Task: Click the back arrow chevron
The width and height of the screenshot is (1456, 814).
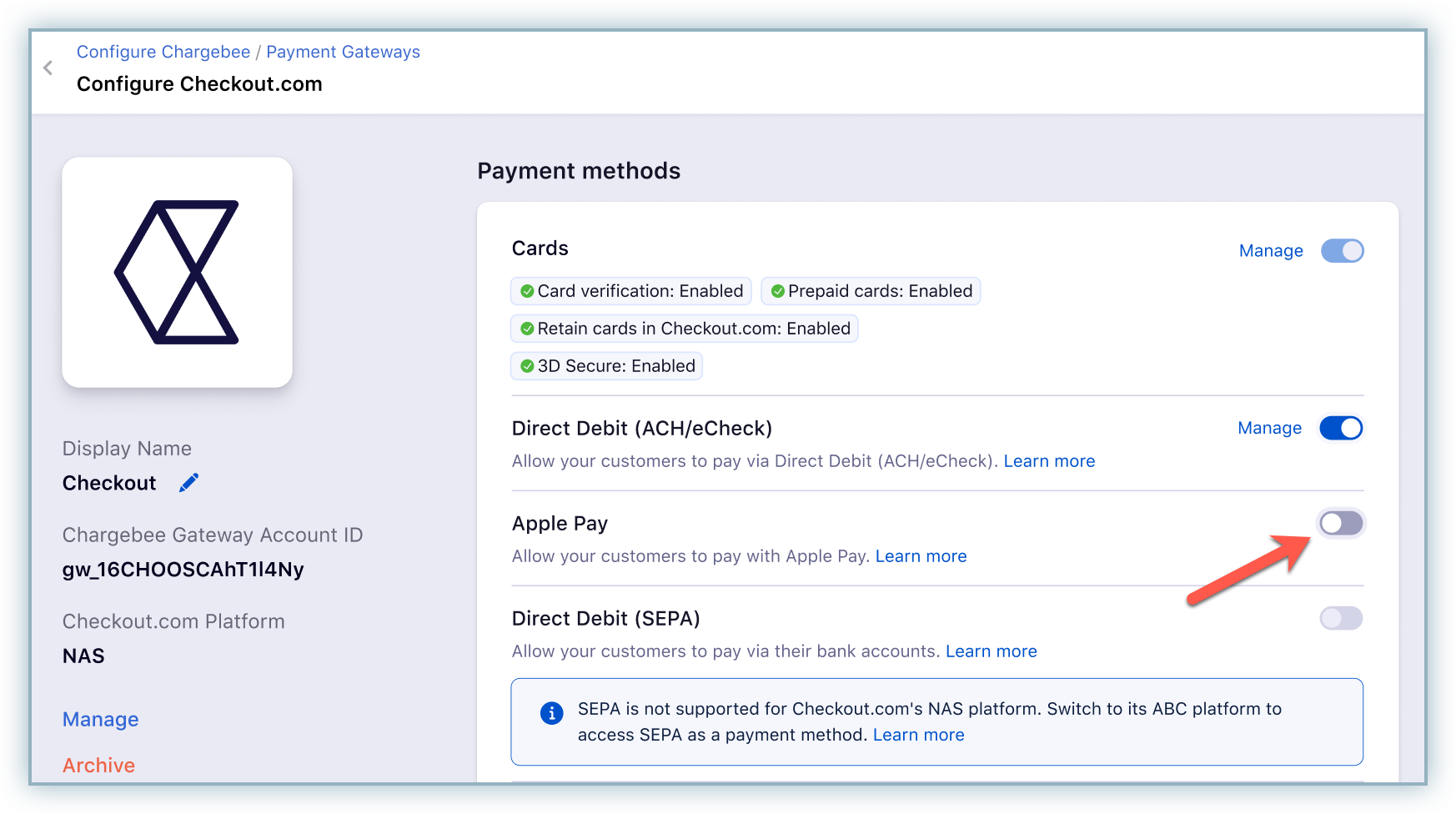Action: pos(48,68)
